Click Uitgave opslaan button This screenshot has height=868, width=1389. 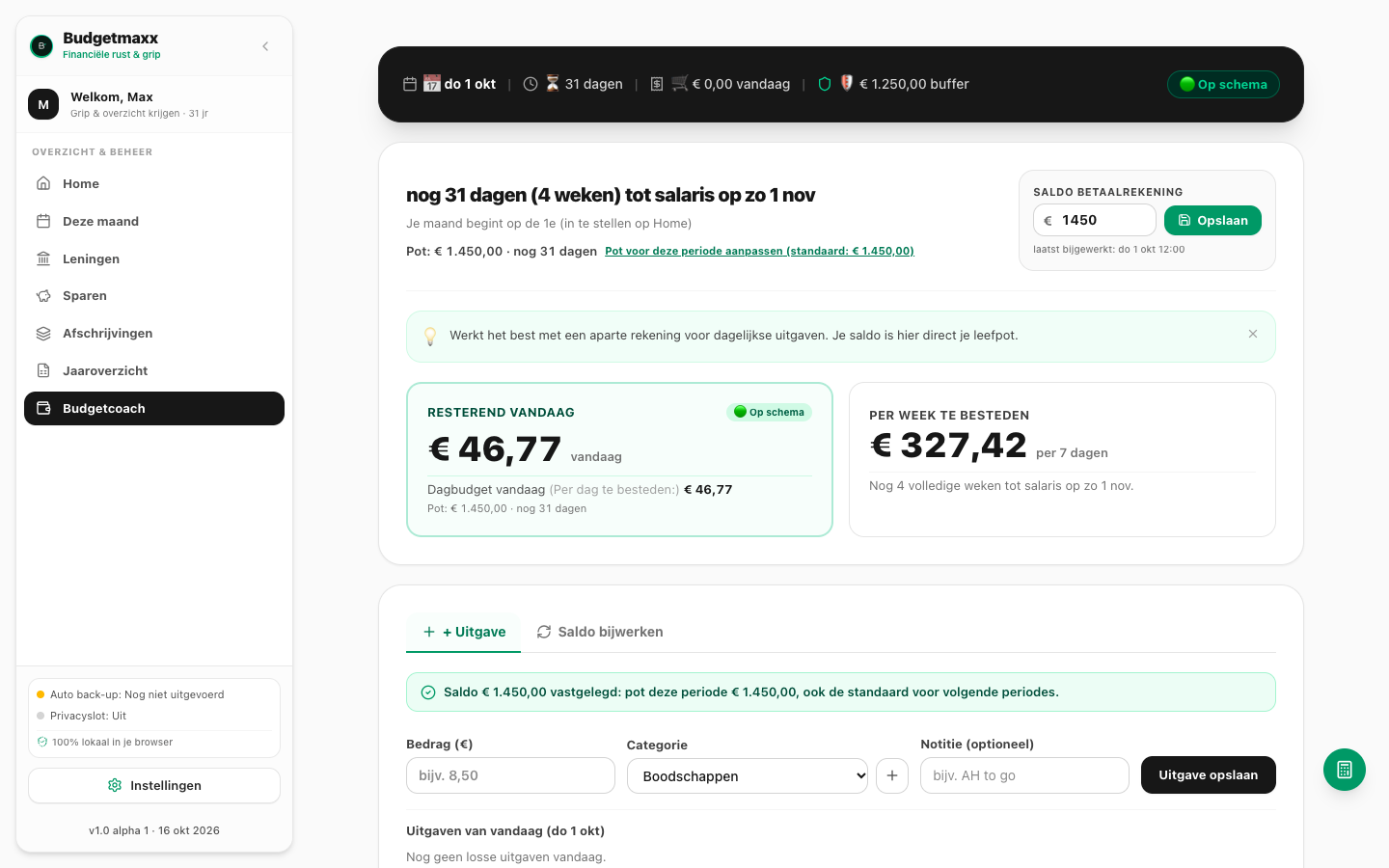pos(1209,775)
